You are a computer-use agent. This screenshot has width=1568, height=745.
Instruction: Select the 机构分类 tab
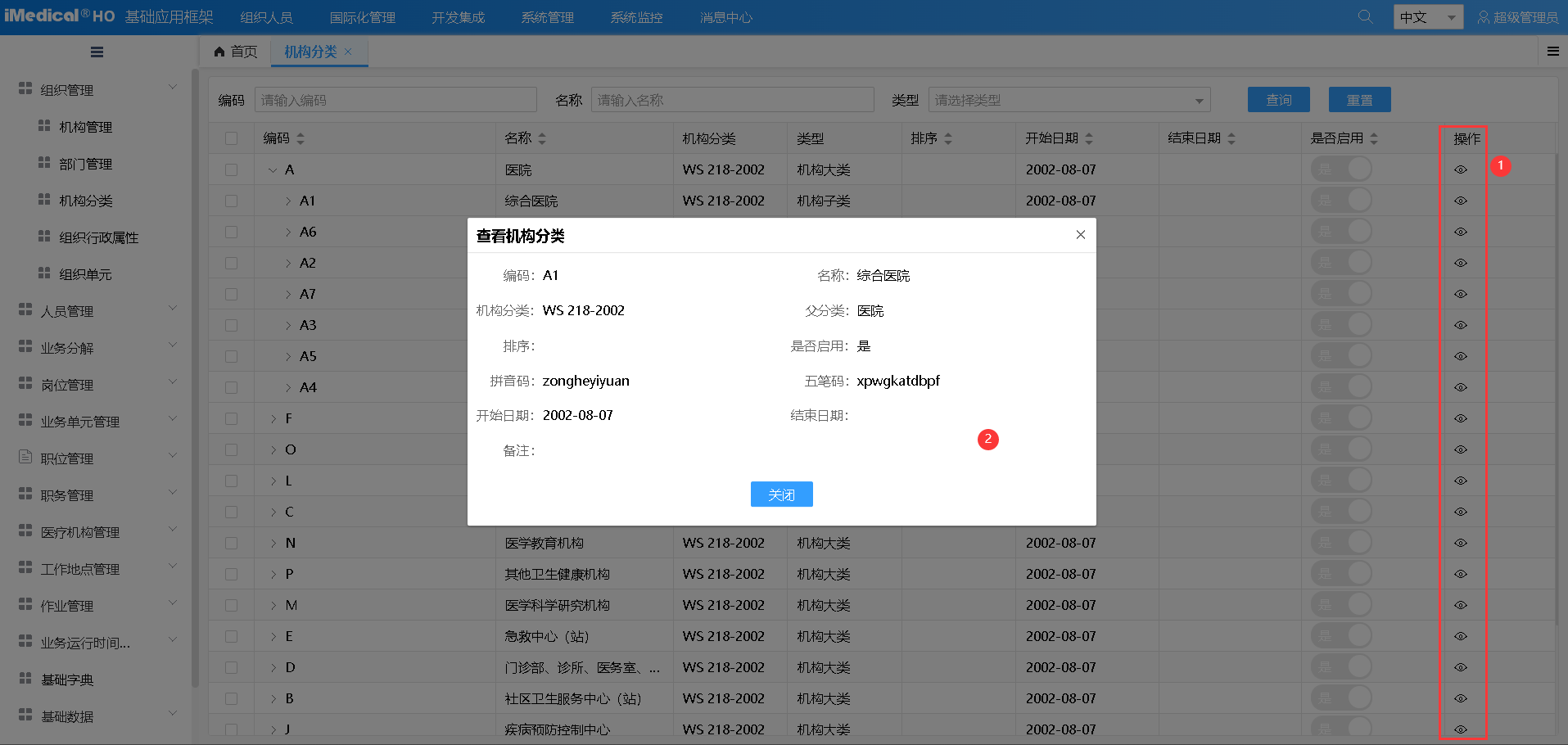pyautogui.click(x=312, y=51)
